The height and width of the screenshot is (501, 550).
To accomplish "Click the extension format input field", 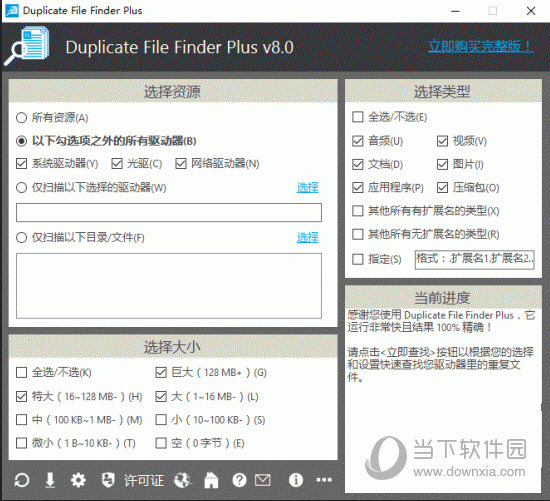I will 475,260.
